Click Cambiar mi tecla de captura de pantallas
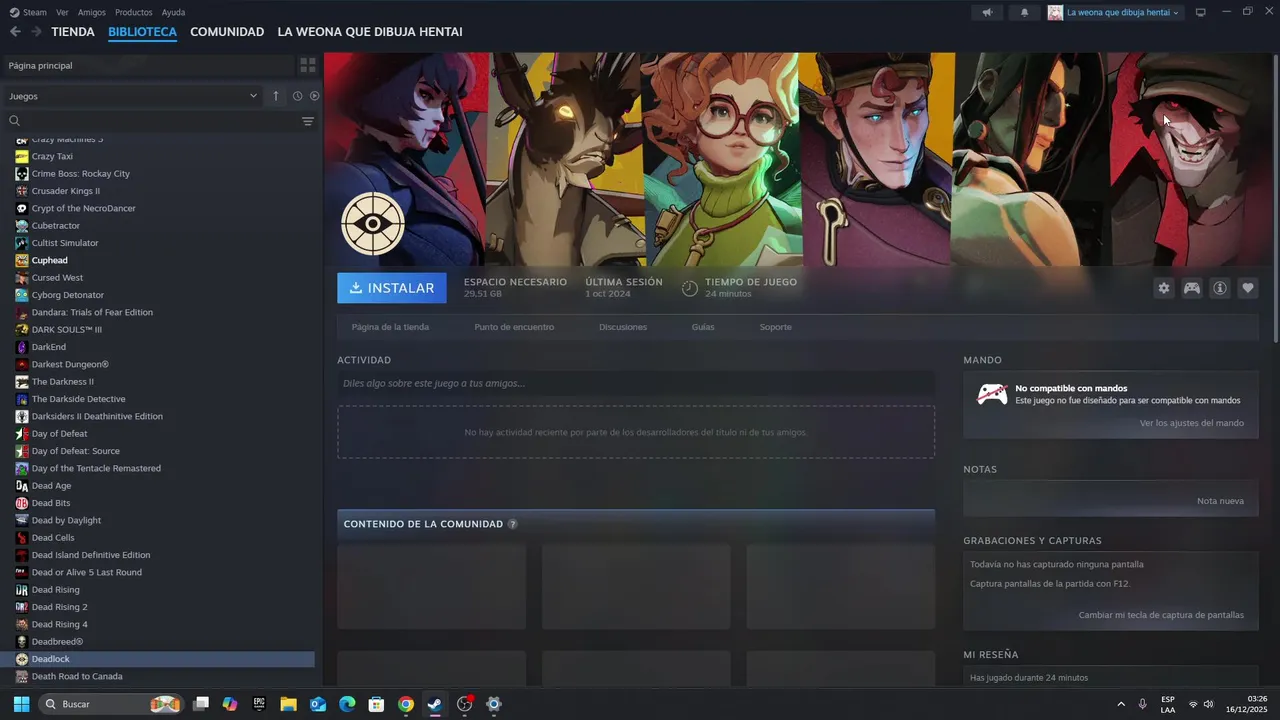 pos(1161,615)
